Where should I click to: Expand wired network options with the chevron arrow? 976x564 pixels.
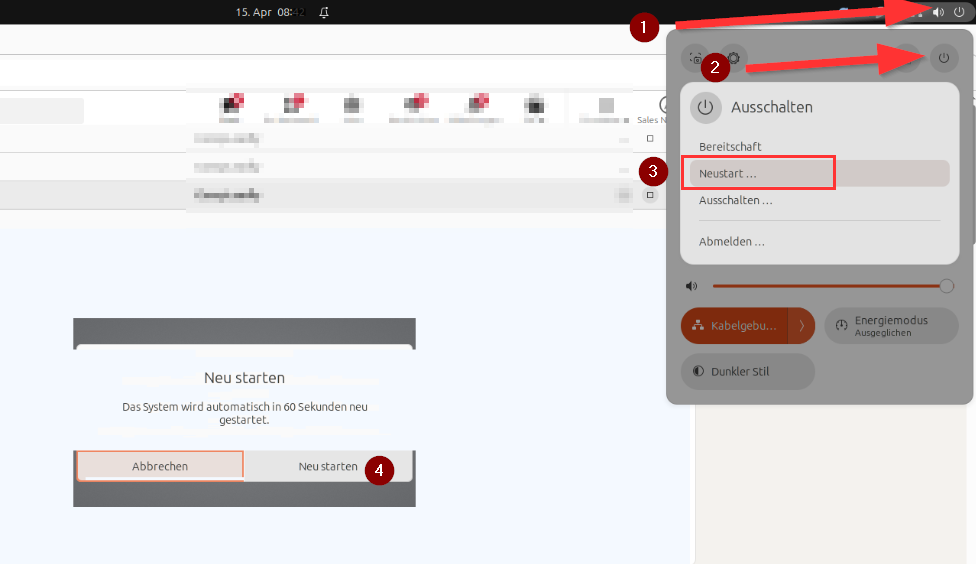(801, 326)
